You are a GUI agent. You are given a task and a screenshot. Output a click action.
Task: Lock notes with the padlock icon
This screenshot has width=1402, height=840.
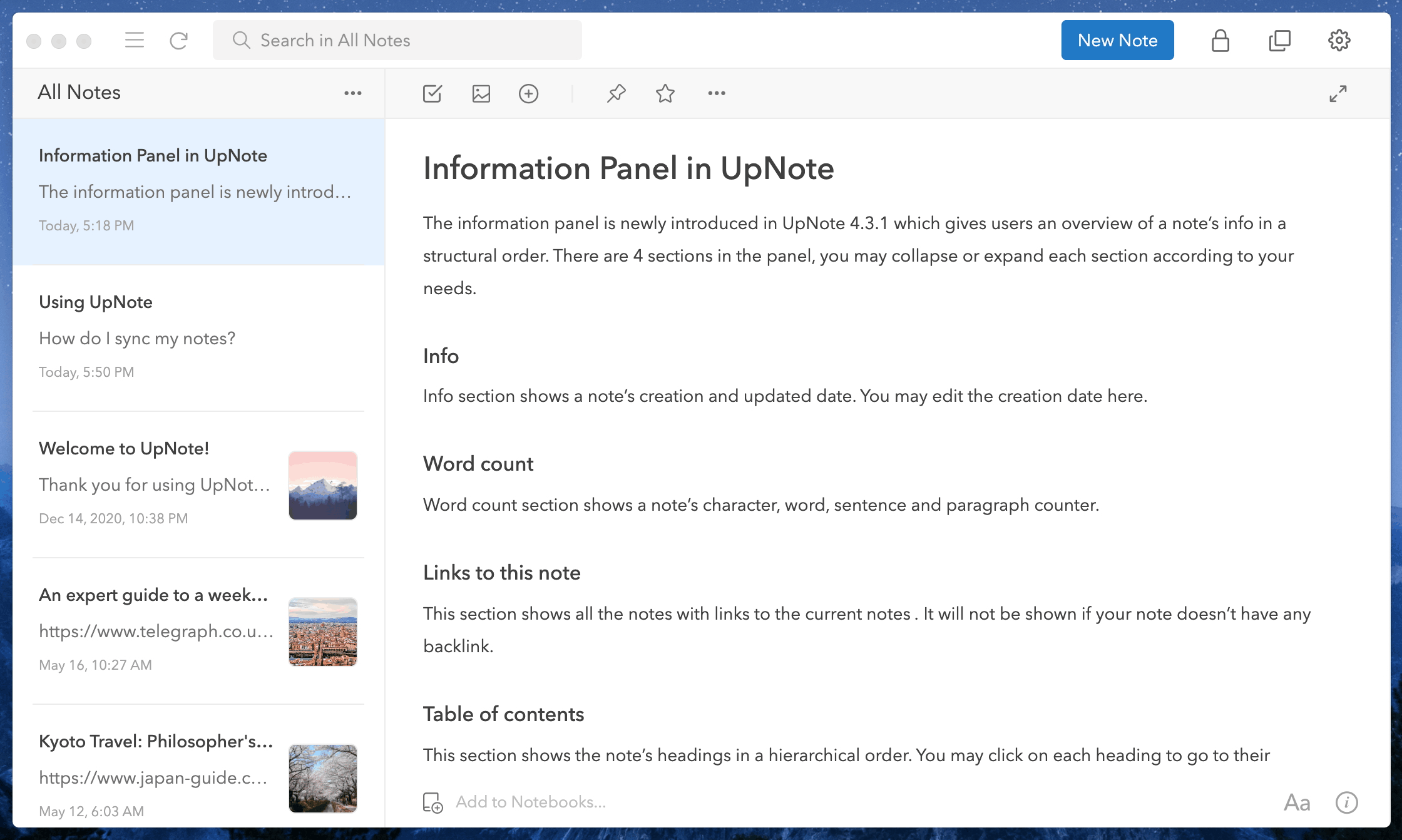click(x=1220, y=40)
